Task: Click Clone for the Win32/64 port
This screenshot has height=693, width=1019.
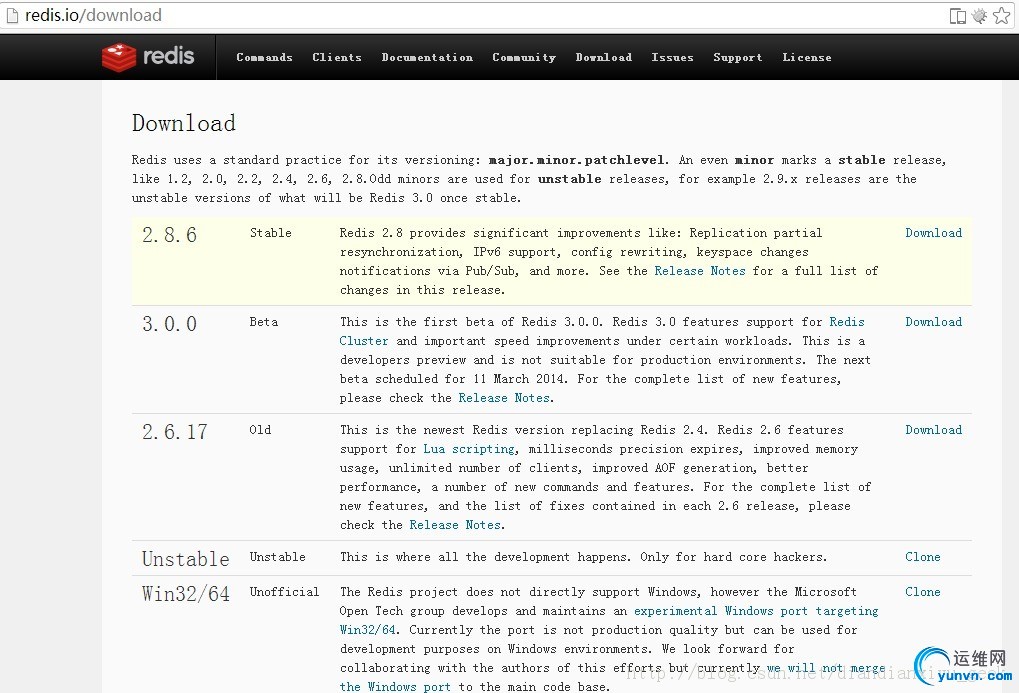Action: pyautogui.click(x=923, y=592)
